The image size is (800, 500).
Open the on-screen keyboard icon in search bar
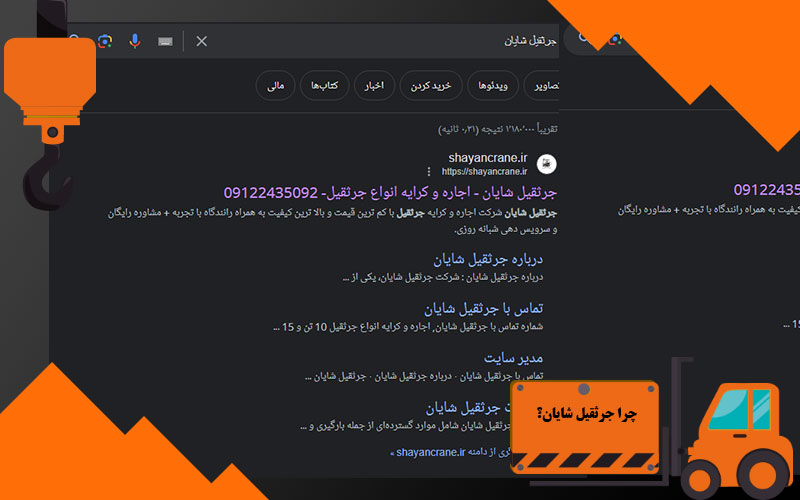pos(165,42)
